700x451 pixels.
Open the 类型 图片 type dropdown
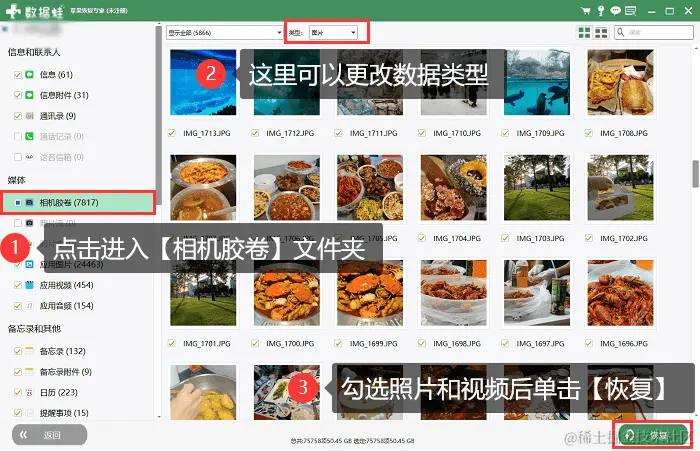(333, 32)
